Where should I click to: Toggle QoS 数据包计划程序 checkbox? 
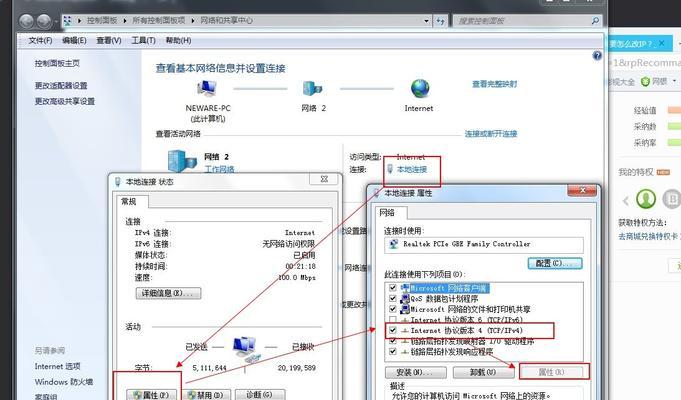(393, 299)
